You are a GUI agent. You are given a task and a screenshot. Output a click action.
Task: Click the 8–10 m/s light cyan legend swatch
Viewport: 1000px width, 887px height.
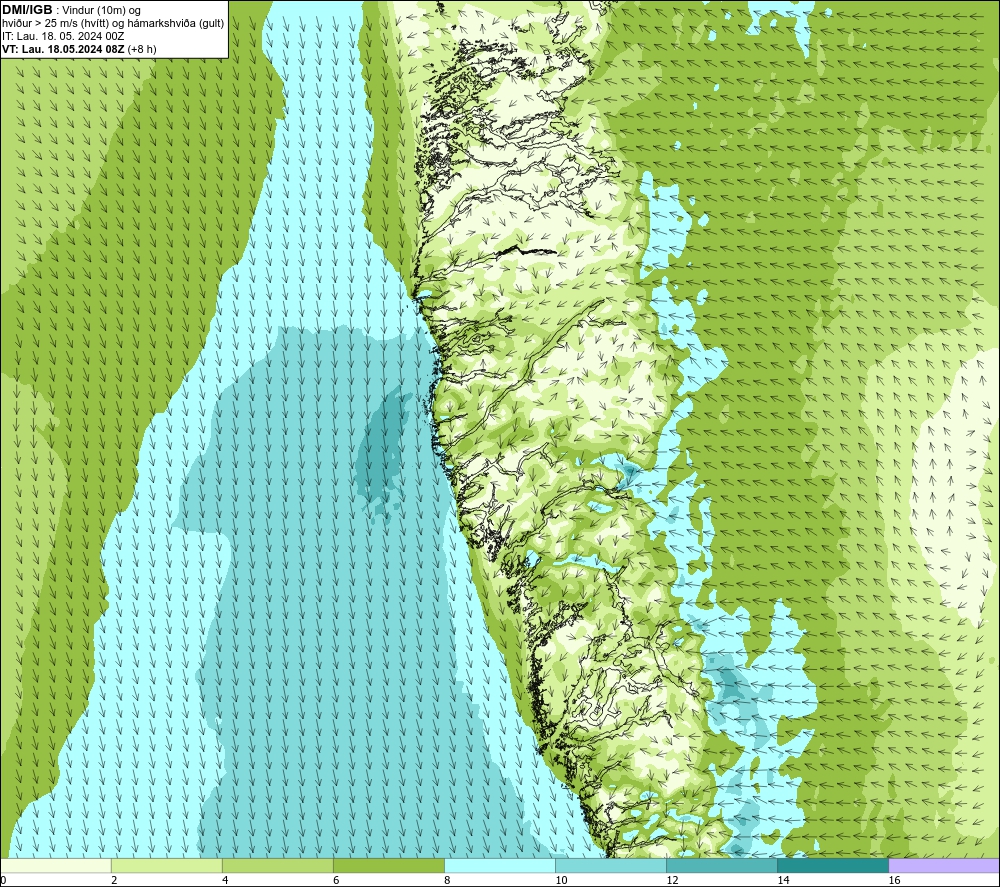tap(499, 865)
